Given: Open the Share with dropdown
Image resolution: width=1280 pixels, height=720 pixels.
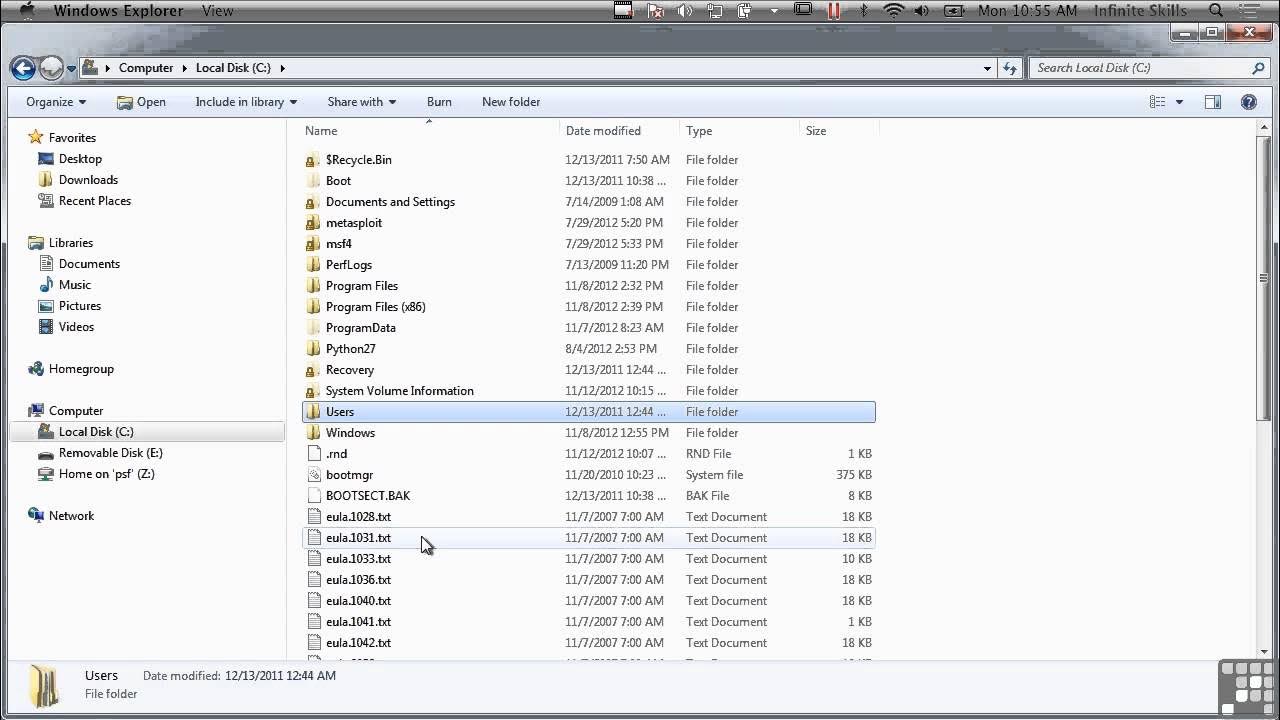Looking at the screenshot, I should click(x=361, y=102).
